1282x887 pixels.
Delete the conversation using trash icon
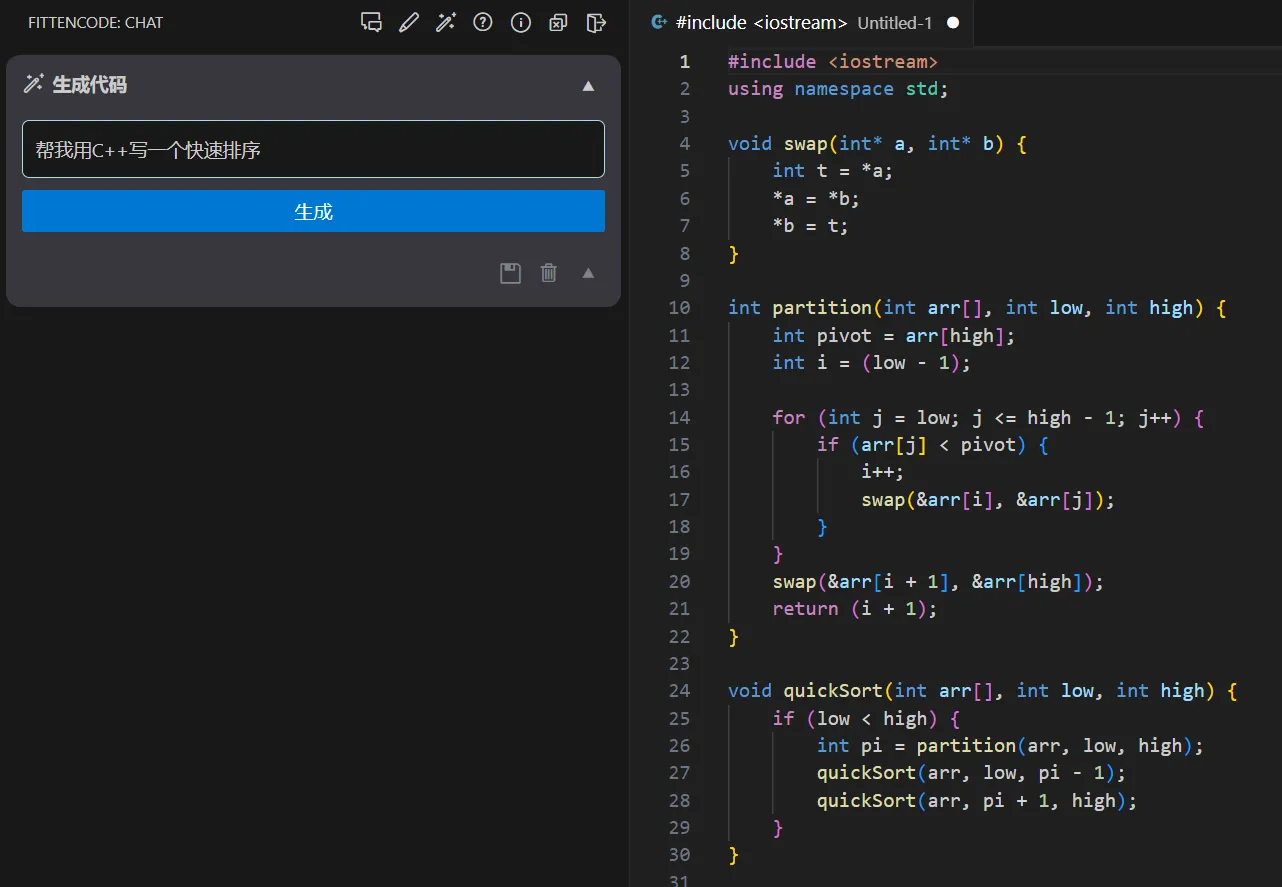click(549, 273)
